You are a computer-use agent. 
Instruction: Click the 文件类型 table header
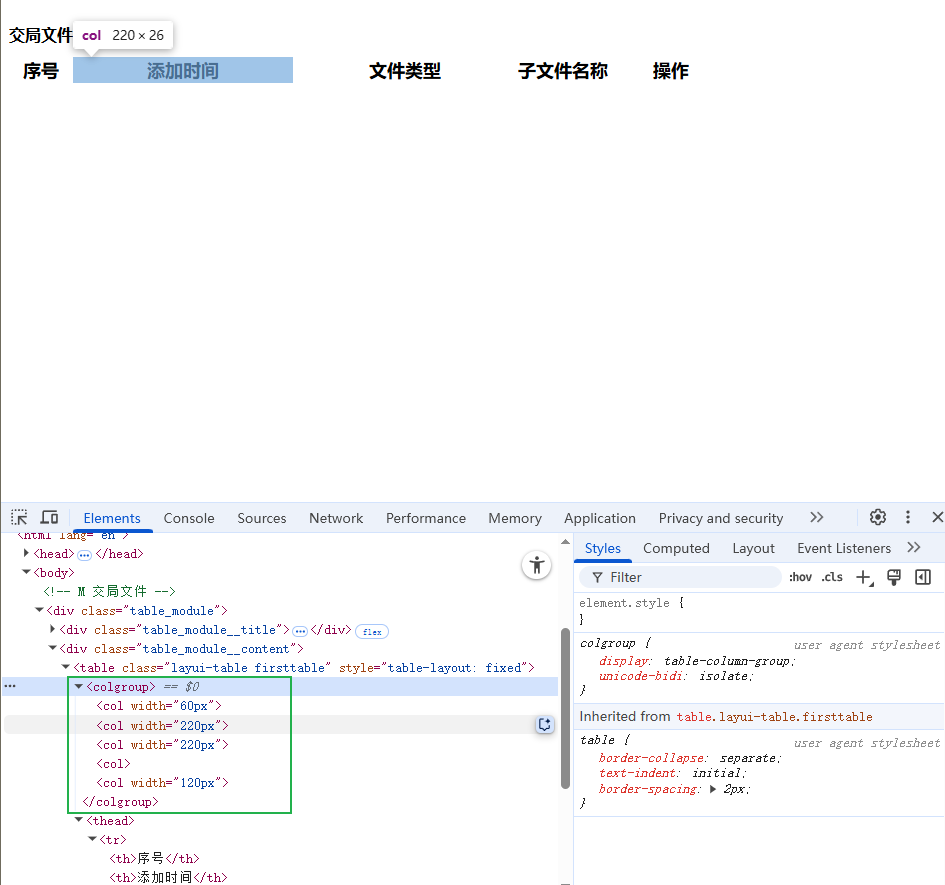(404, 71)
